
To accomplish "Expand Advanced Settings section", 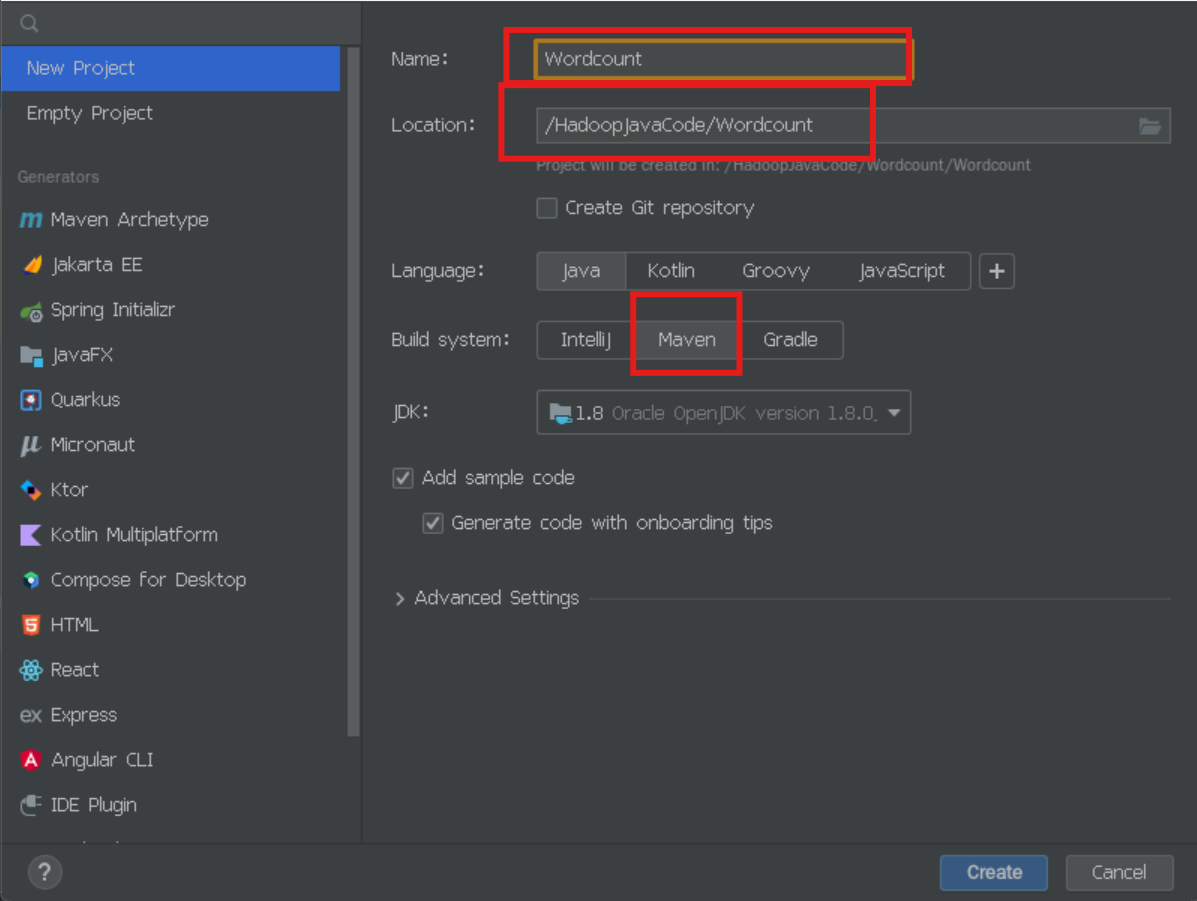I will point(399,599).
